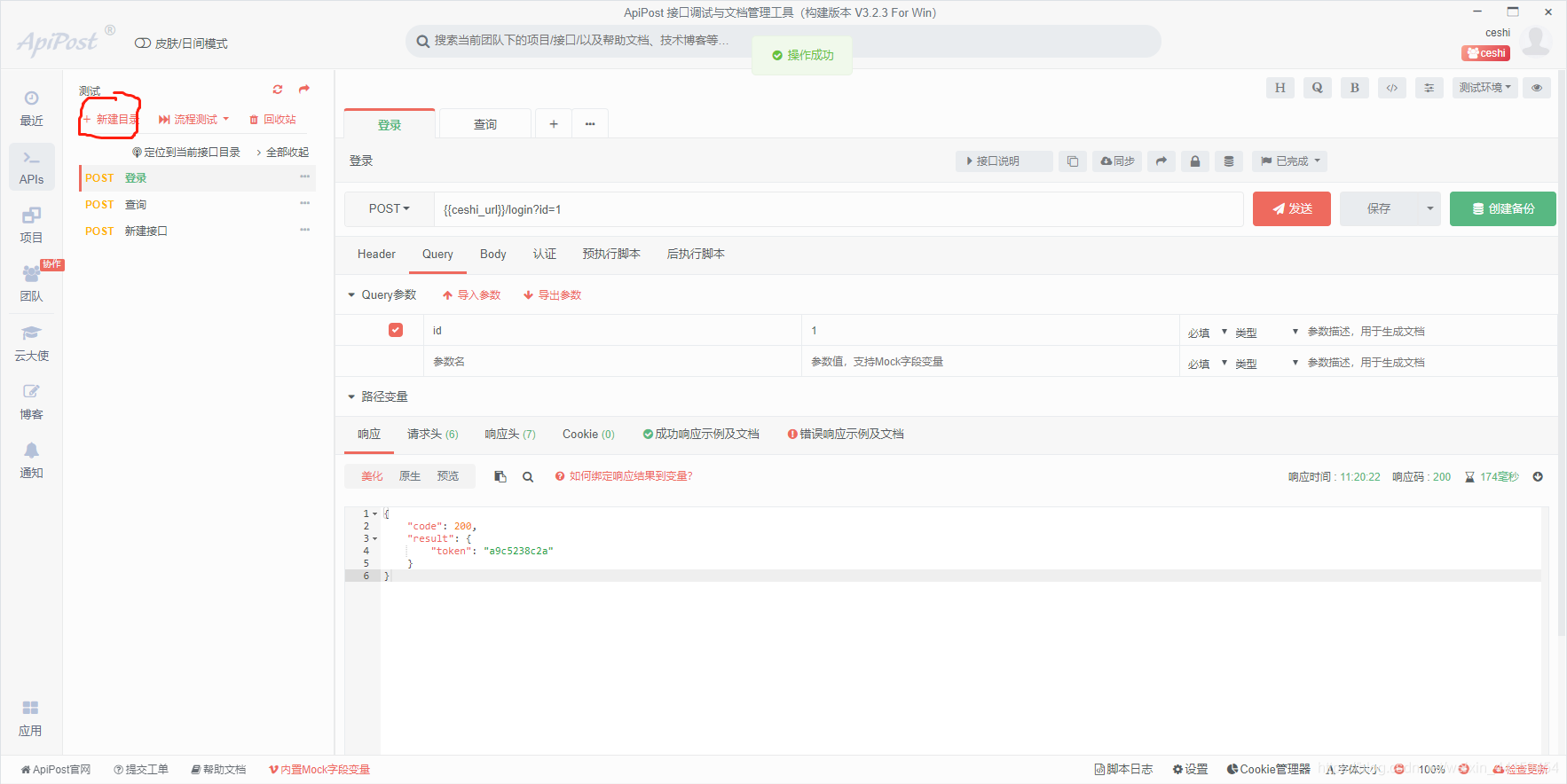Open a new tab with plus button
Image resolution: width=1567 pixels, height=784 pixels.
(554, 124)
